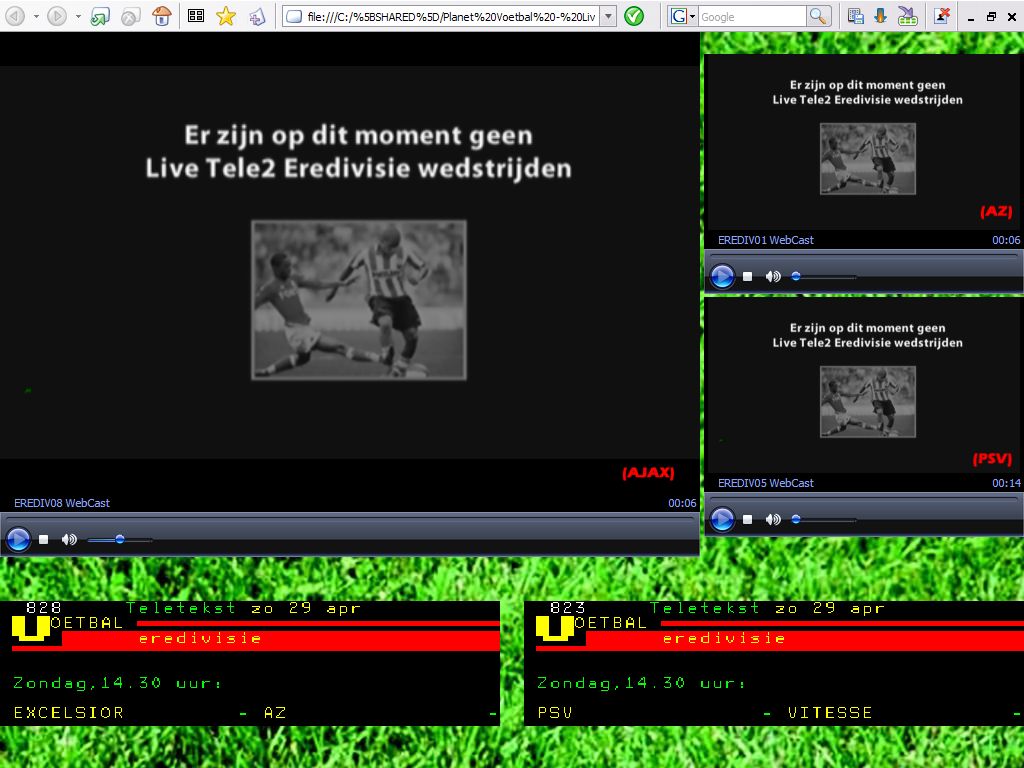Go forward with the browser Forward arrow
The image size is (1024, 768).
tap(57, 16)
